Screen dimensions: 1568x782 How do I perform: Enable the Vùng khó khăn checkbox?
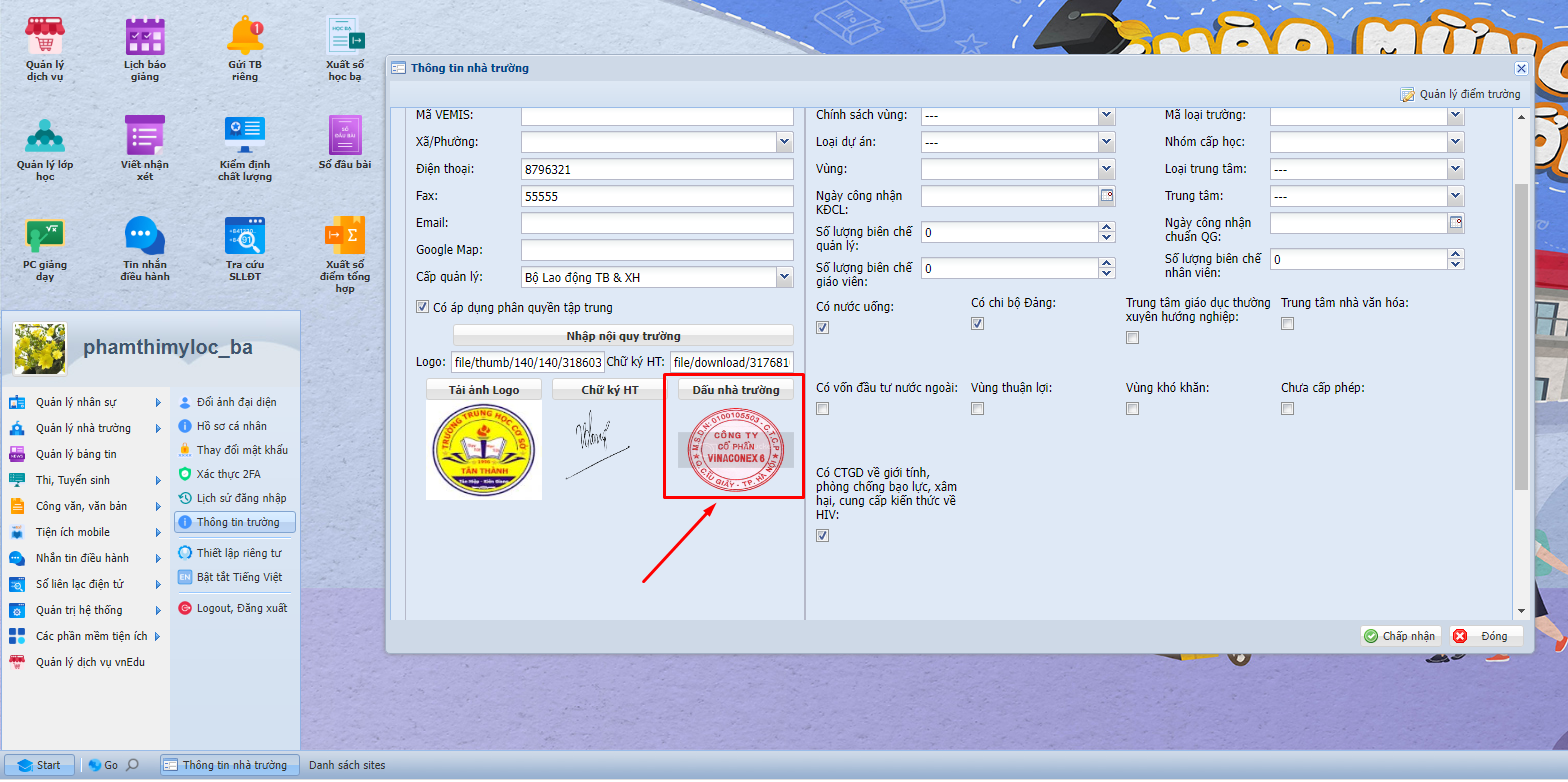(x=1132, y=408)
